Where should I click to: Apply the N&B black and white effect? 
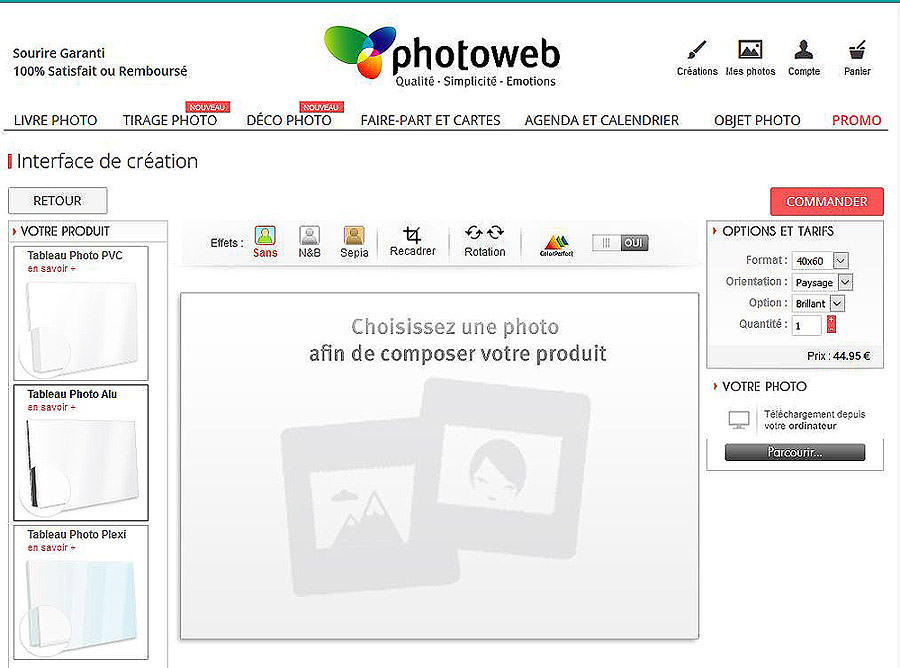[309, 241]
